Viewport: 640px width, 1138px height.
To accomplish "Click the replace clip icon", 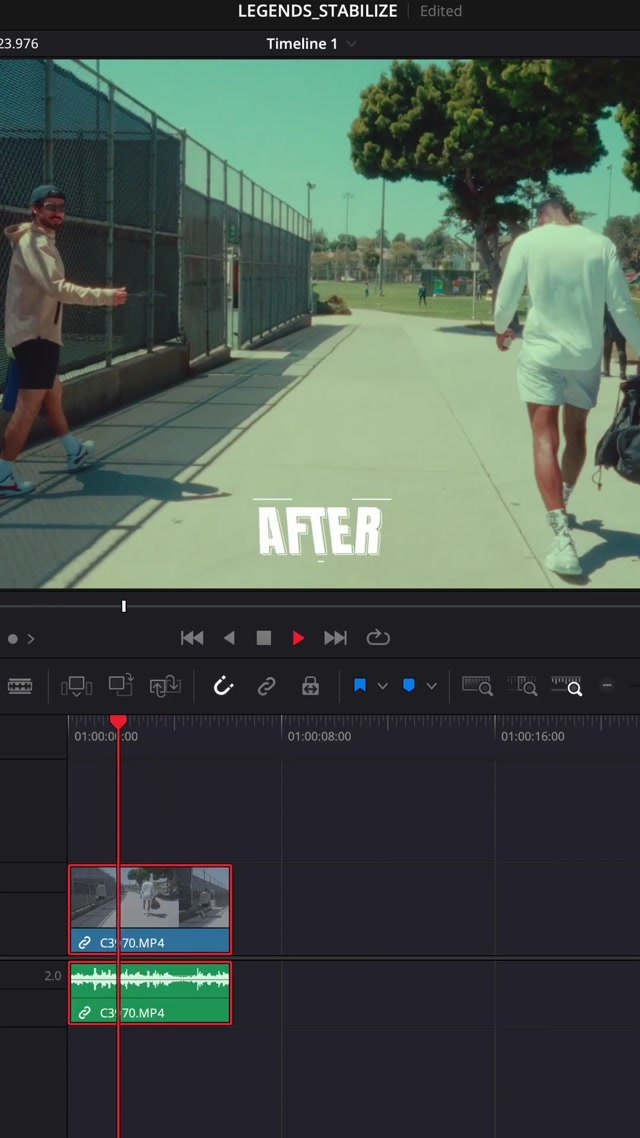I will [x=164, y=686].
